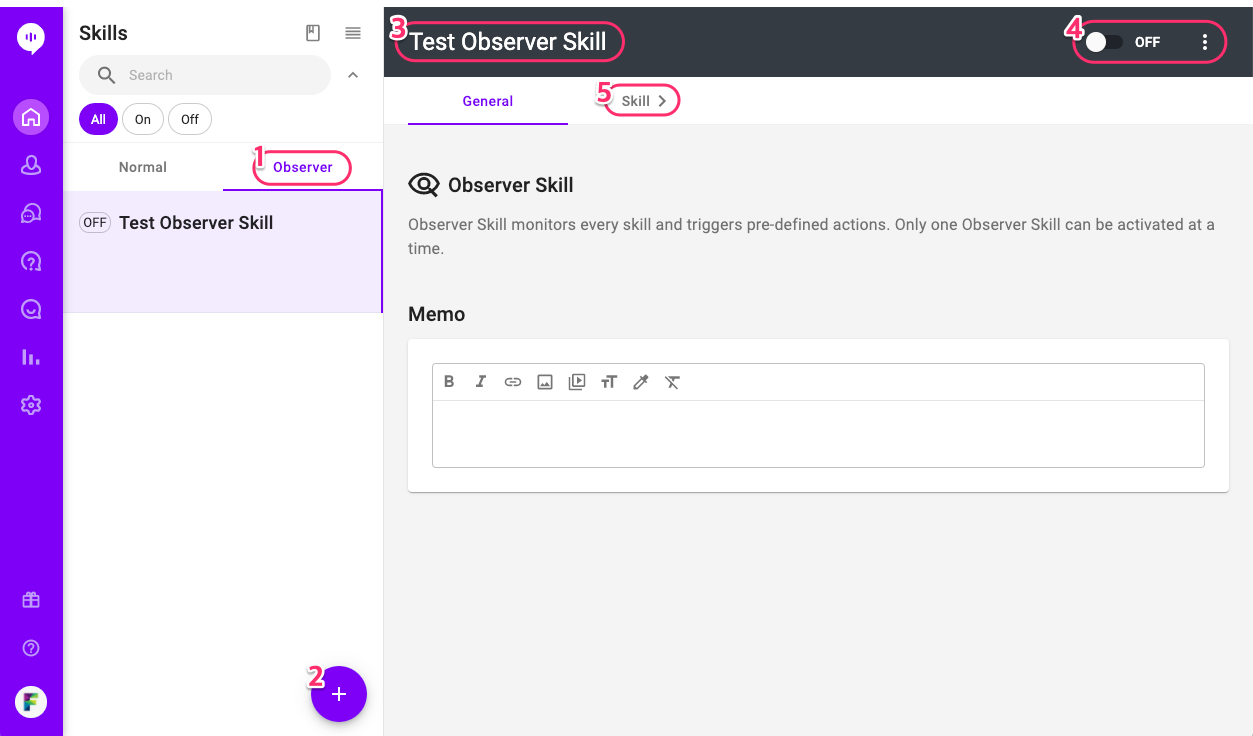
Task: Open the help circle icon in sidebar
Action: coord(31,648)
